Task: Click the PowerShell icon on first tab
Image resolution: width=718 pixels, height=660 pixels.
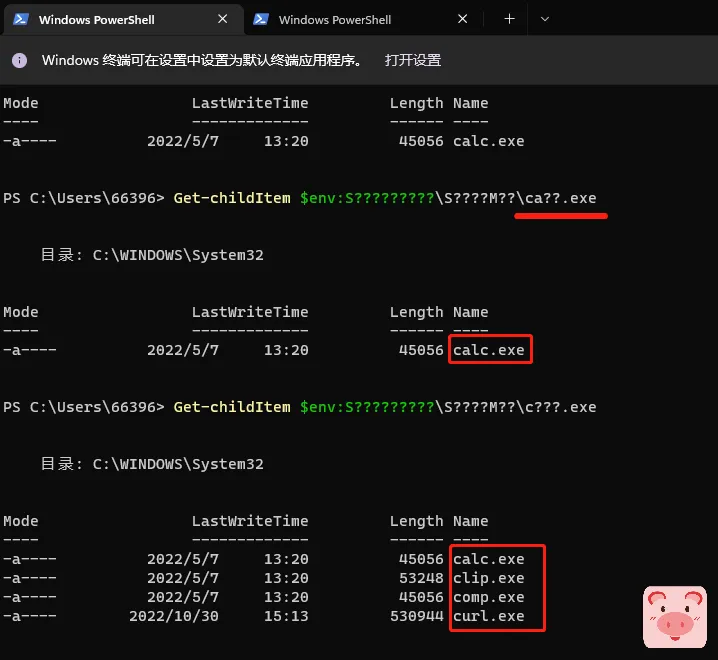Action: click(x=21, y=19)
